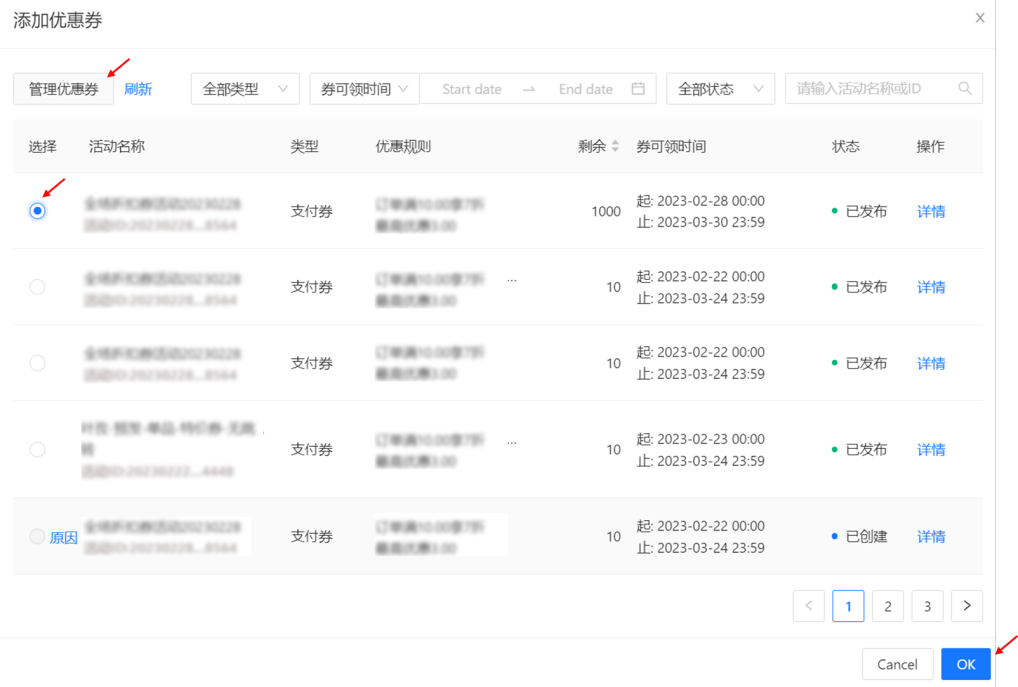Click 支付券 in the 已创建 row
The height and width of the screenshot is (687, 1018).
312,536
